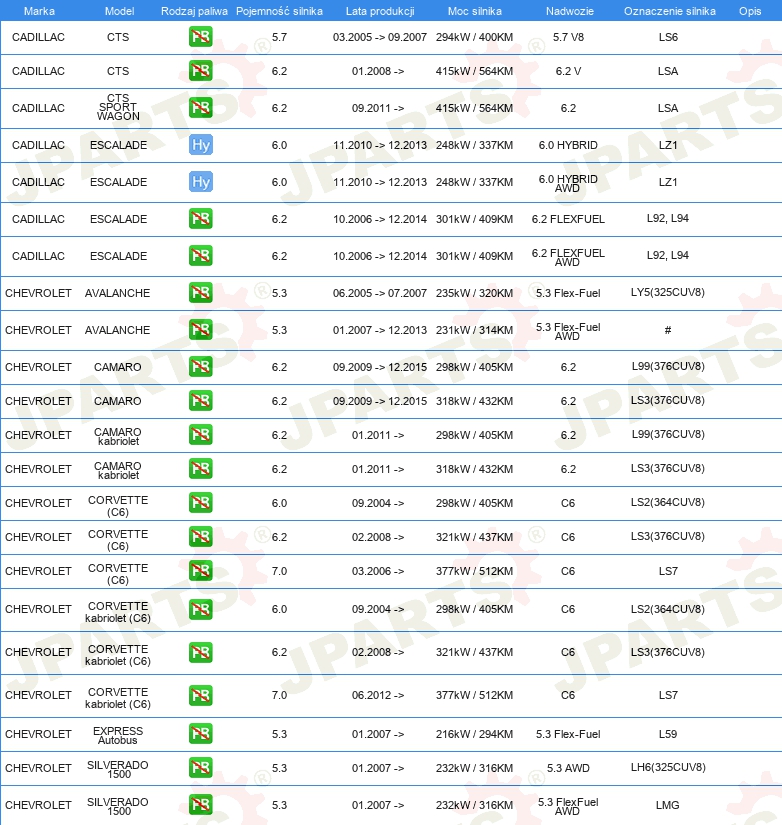
Task: Click the Lata produkcji column header
Action: click(380, 11)
